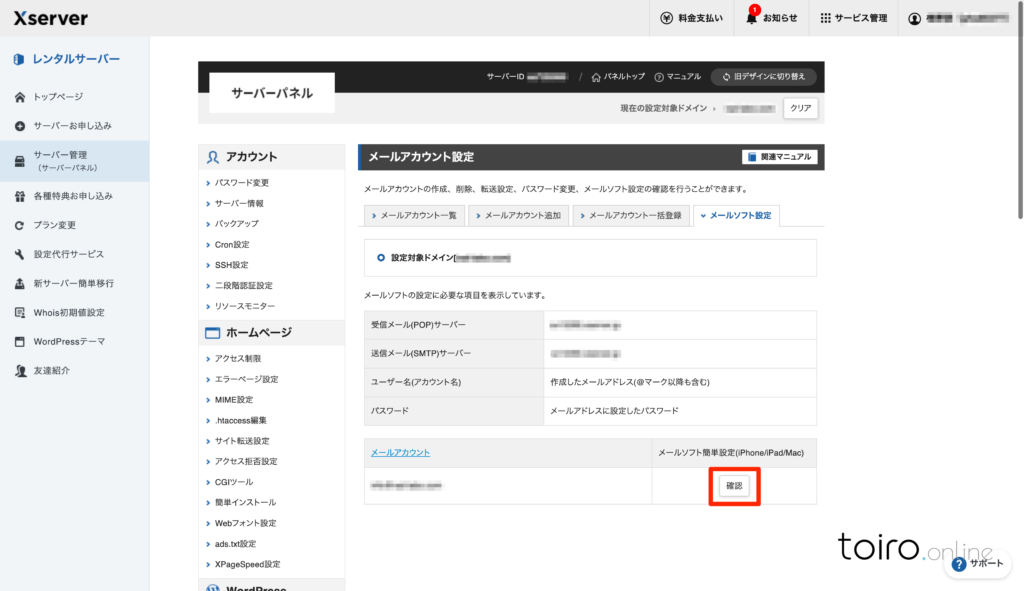Click the メールアカウント column header link
This screenshot has width=1024, height=591.
point(400,452)
